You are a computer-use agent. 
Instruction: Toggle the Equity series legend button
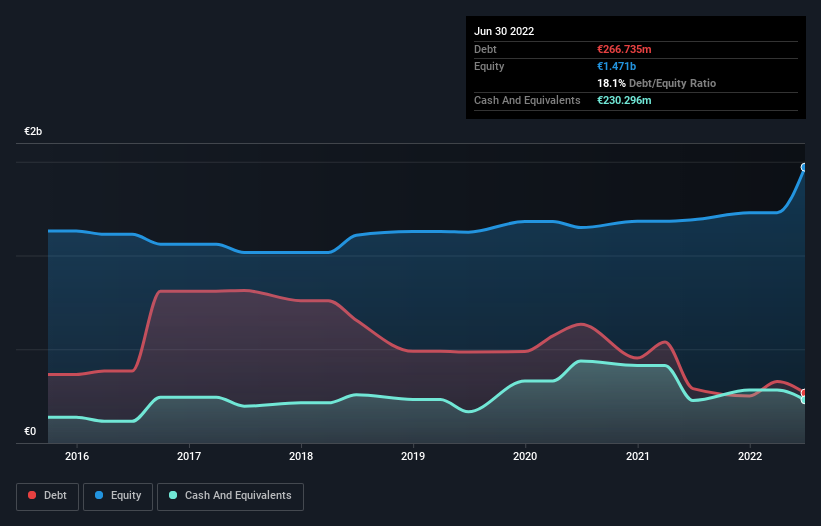pos(118,496)
